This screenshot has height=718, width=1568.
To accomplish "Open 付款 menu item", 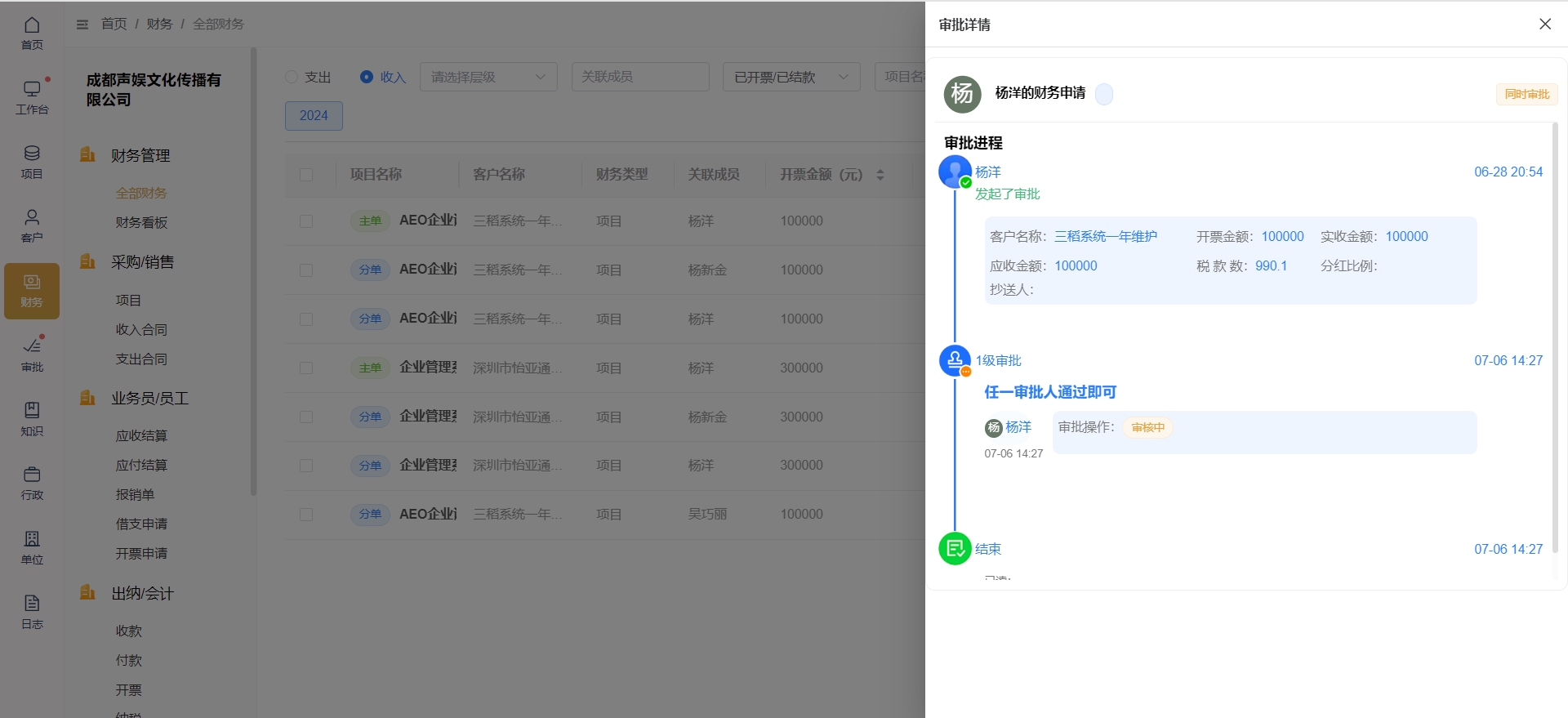I will click(x=128, y=660).
